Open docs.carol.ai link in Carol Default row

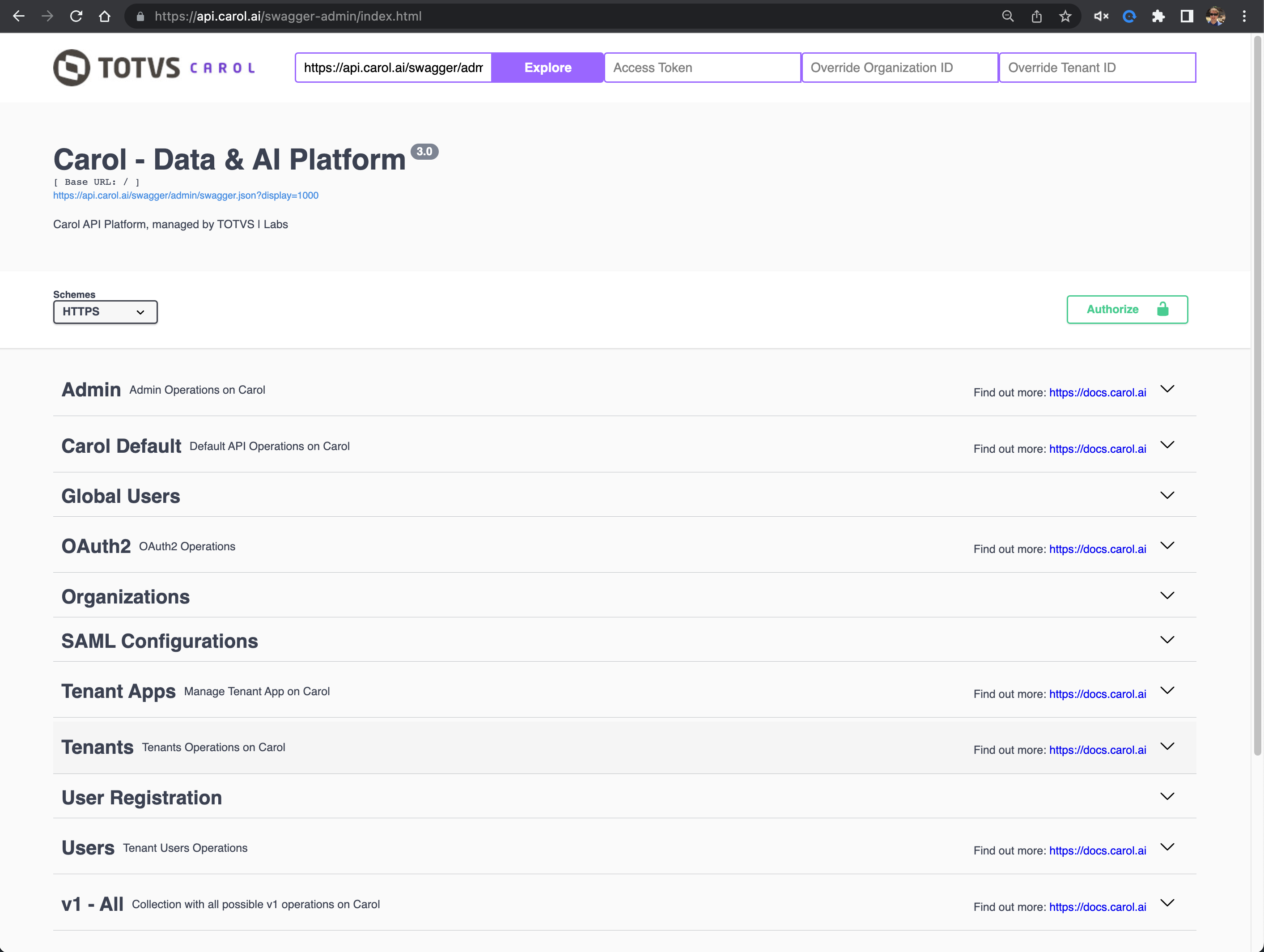(1098, 449)
